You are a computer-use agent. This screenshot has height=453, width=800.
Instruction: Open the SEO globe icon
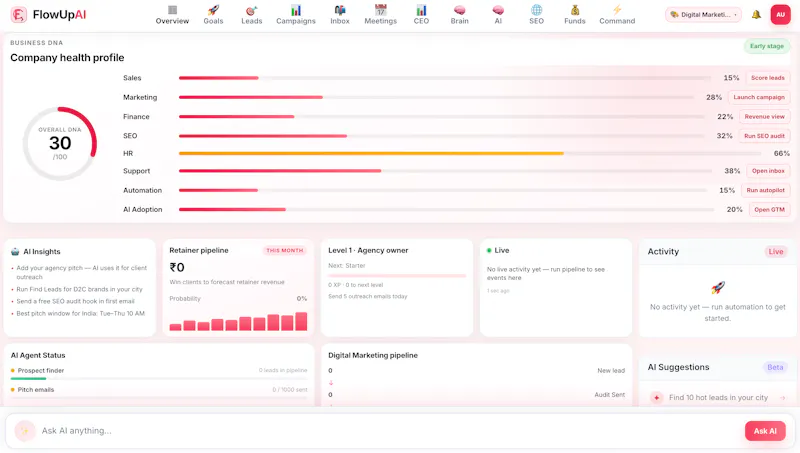click(x=537, y=10)
